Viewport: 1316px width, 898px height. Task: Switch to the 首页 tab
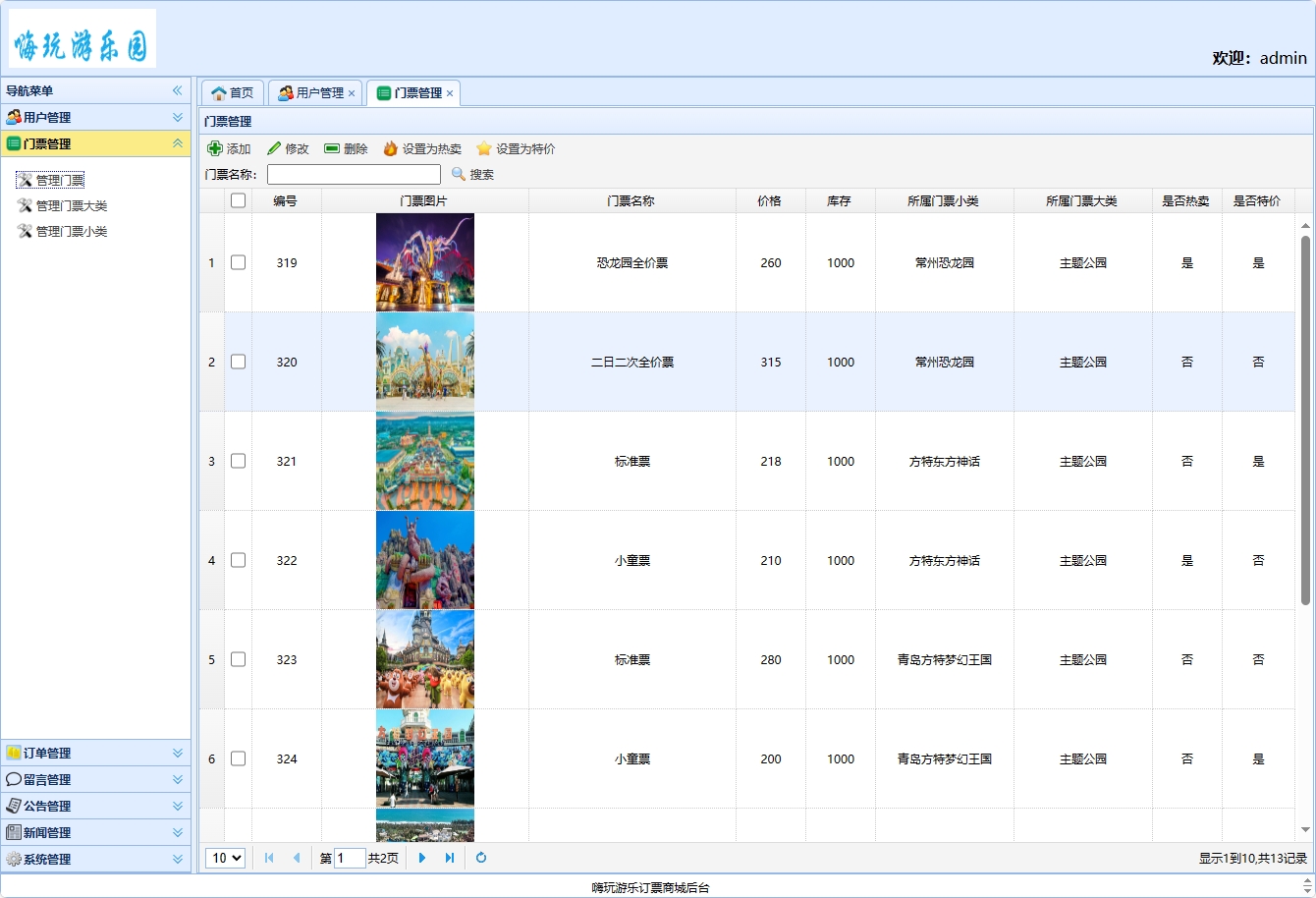click(x=232, y=92)
